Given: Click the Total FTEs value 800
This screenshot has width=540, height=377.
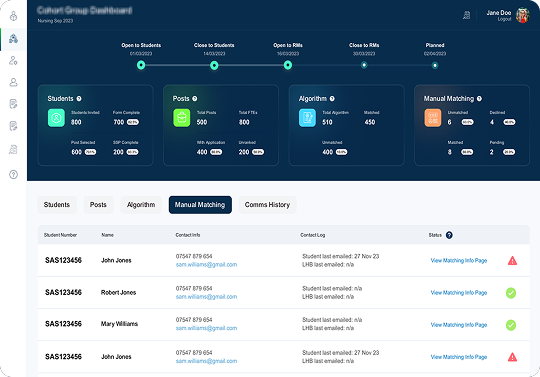Looking at the screenshot, I should pos(244,122).
